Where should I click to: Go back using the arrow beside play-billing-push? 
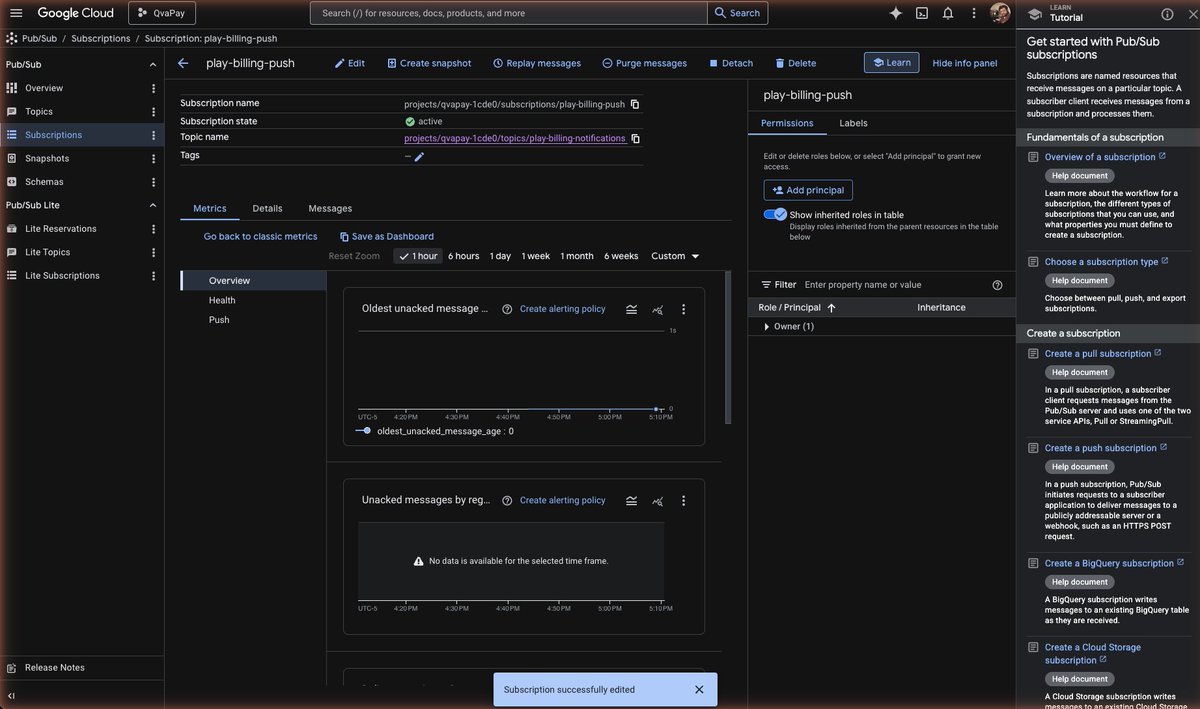183,63
